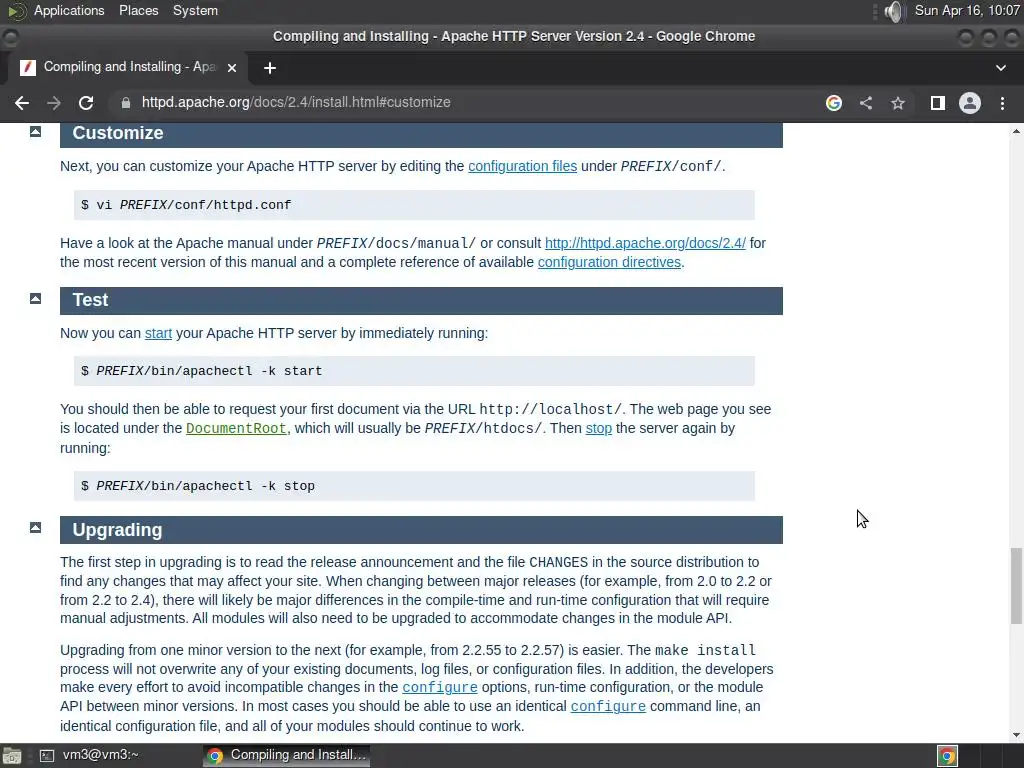This screenshot has width=1024, height=768.
Task: Open the clock showing Sun Apr 16
Action: 967,10
